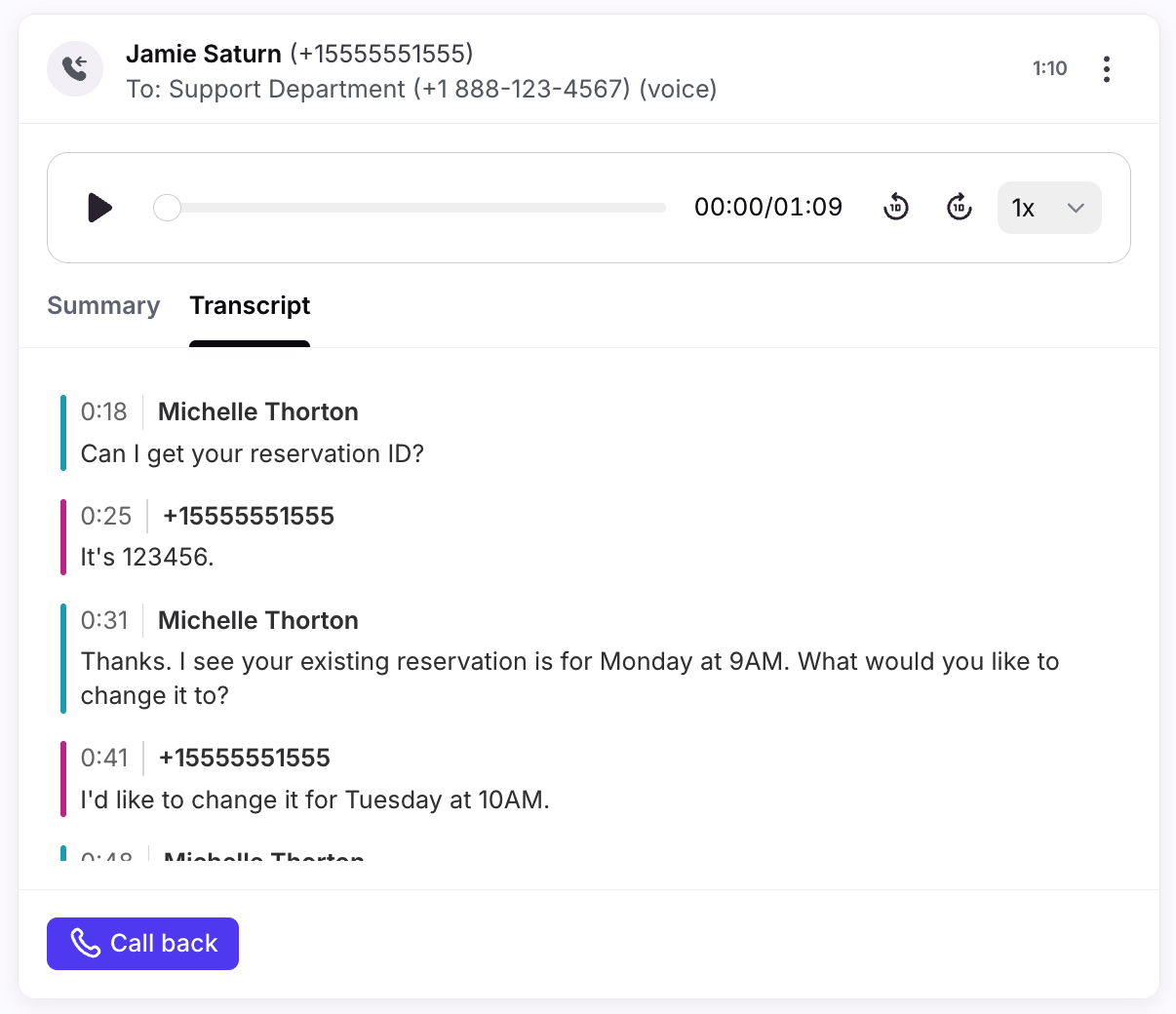Click the incoming call icon beside Jamie Saturn

point(75,68)
